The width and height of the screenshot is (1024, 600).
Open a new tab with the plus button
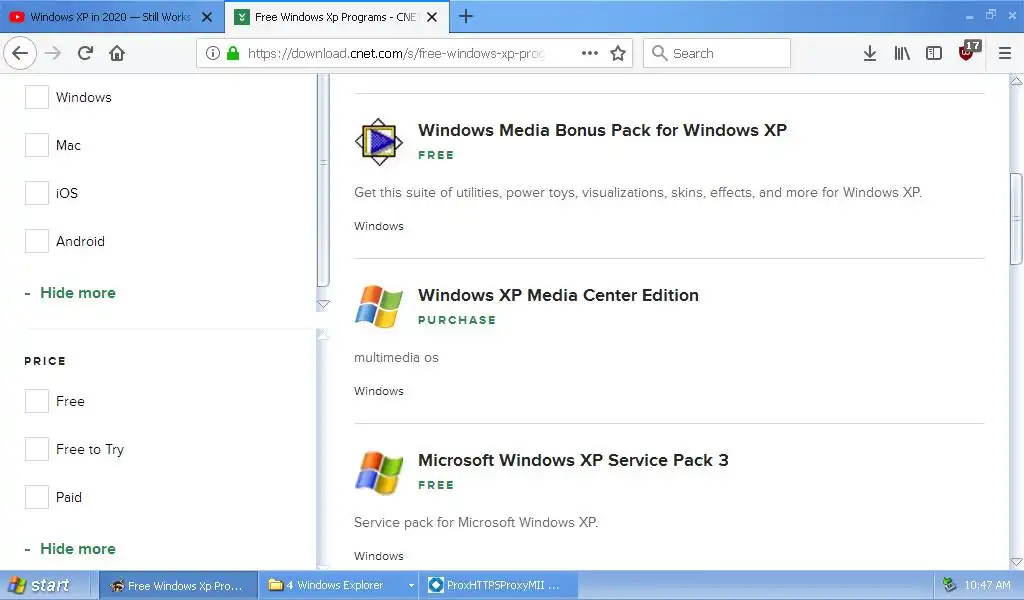tap(466, 16)
